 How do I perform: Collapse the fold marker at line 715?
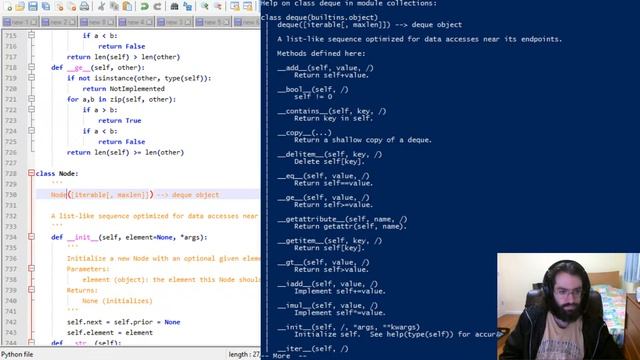pyautogui.click(x=31, y=35)
